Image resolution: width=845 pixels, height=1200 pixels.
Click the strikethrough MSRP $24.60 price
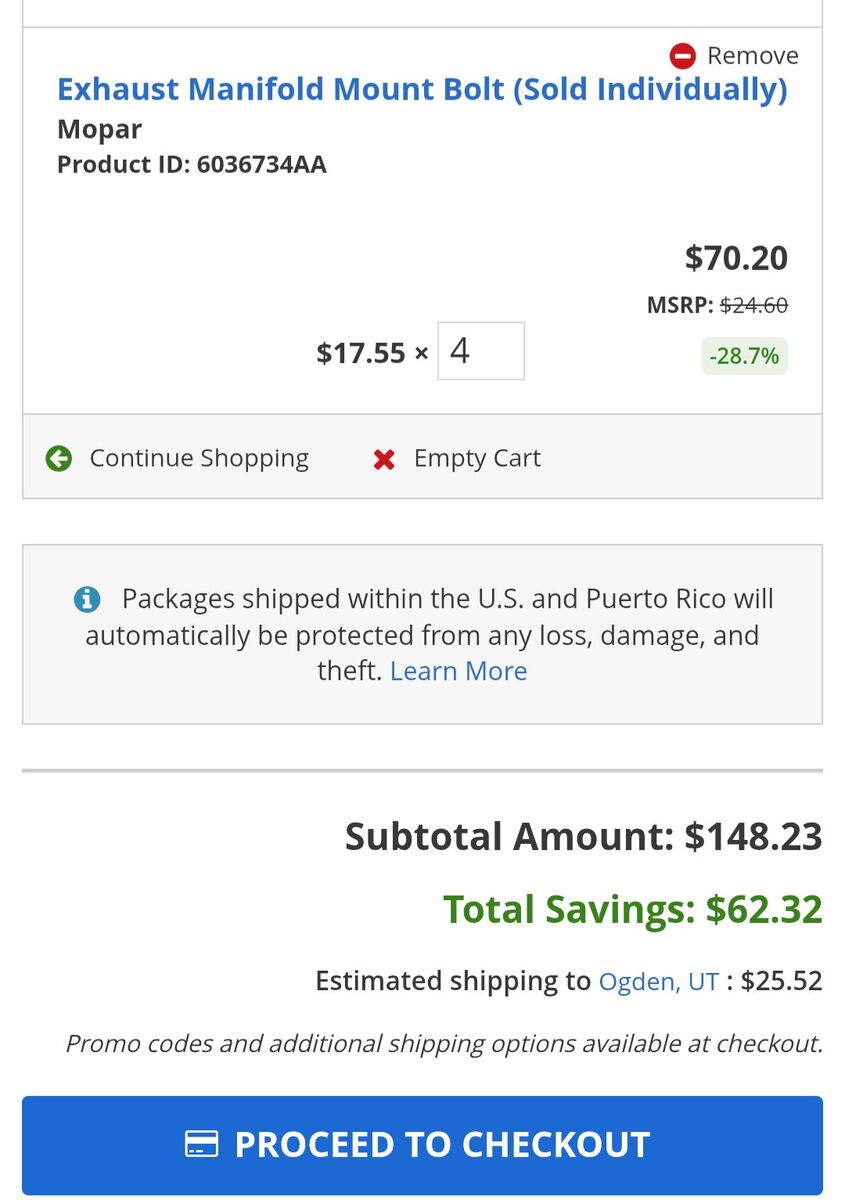(753, 305)
